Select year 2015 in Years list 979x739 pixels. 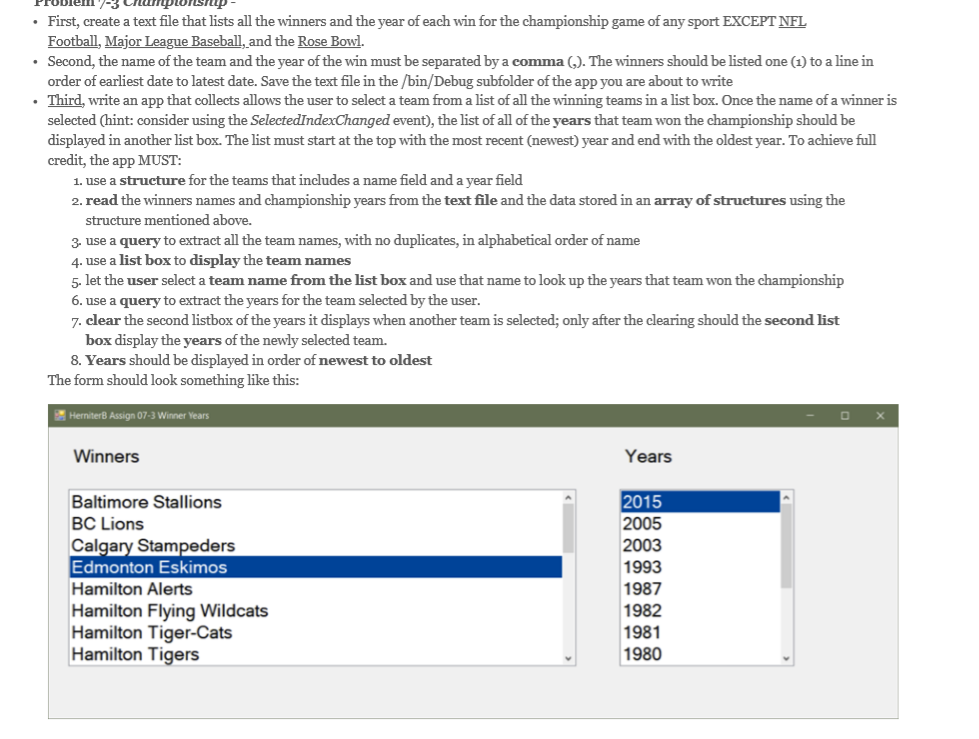[x=701, y=502]
